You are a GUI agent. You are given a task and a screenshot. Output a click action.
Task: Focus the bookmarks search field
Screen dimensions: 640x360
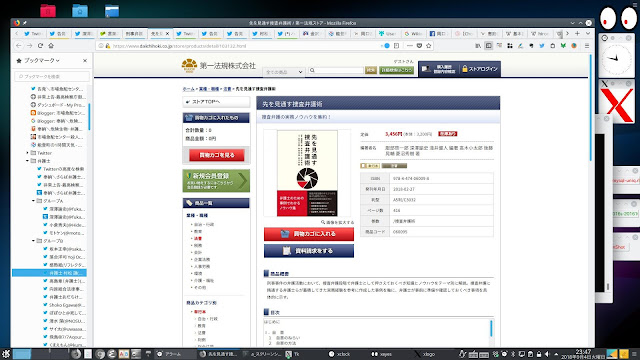coord(52,76)
